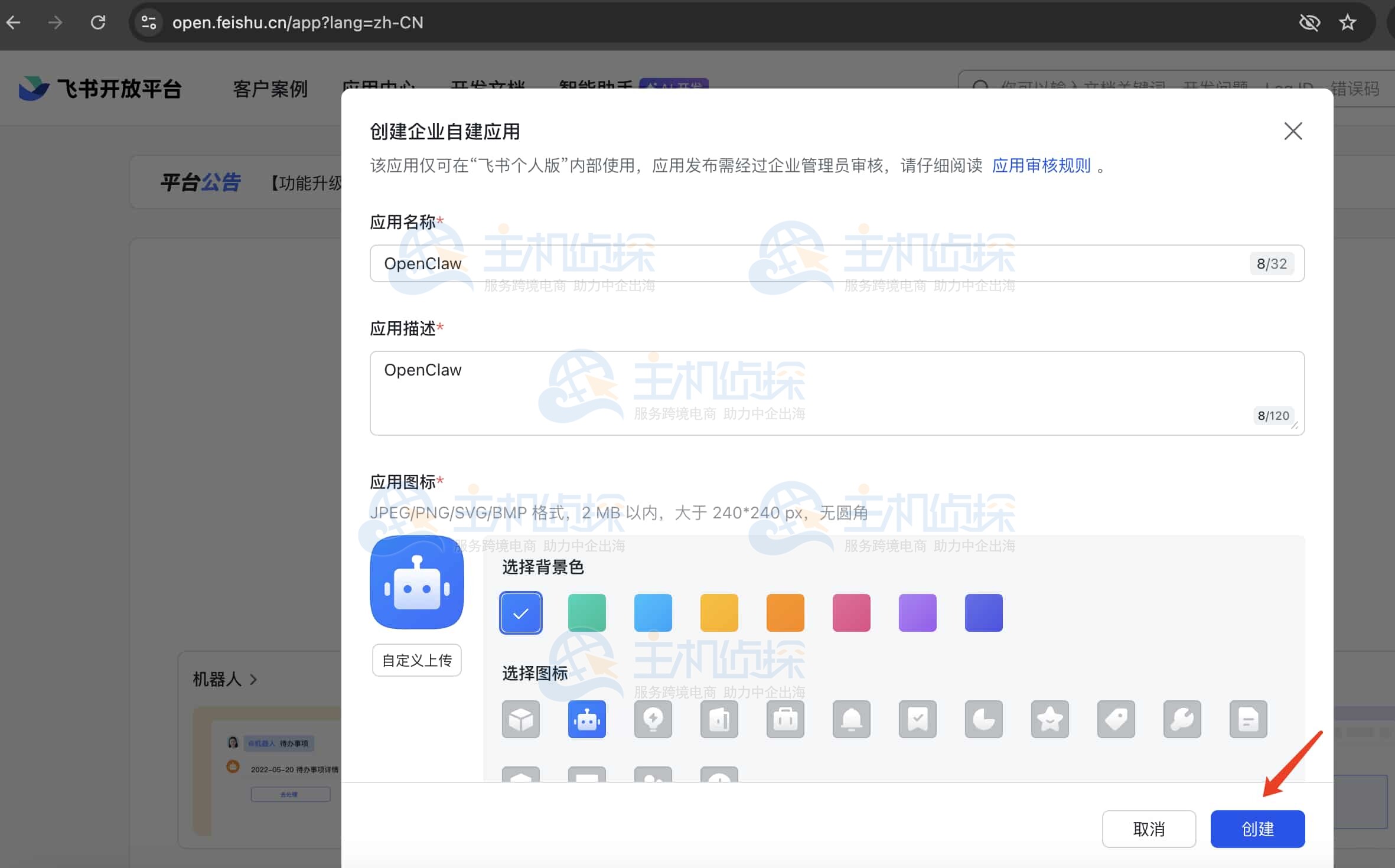The height and width of the screenshot is (868, 1395).
Task: Pick the document app icon
Action: click(1248, 719)
